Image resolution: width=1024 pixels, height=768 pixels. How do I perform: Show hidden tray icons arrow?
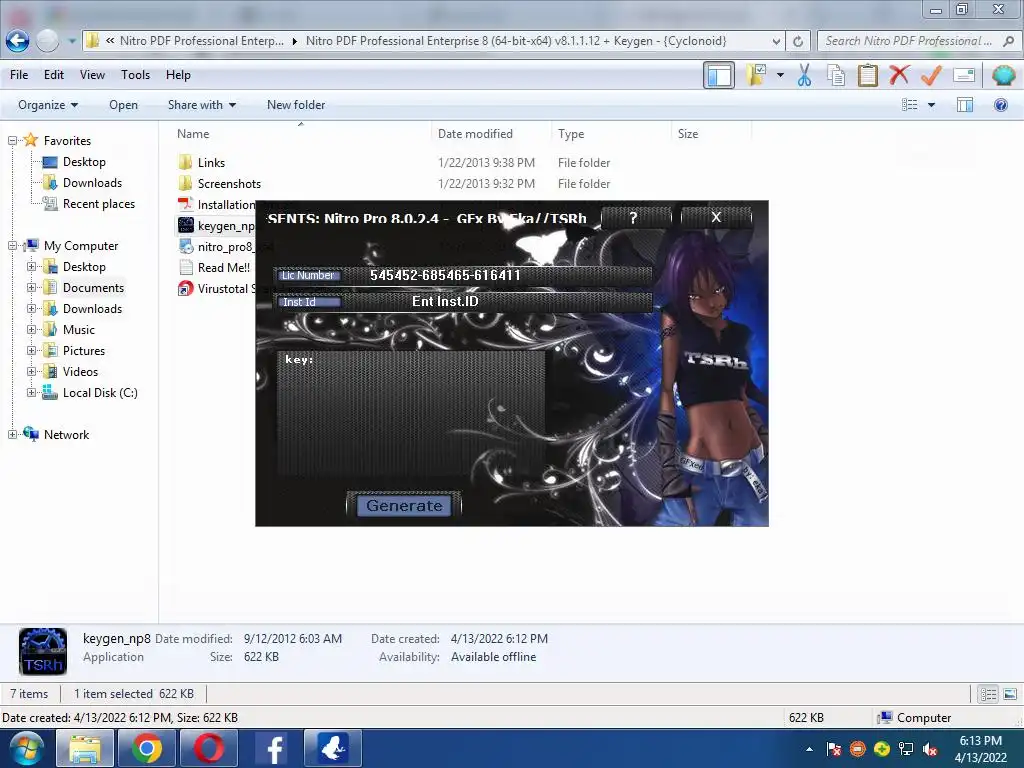[x=810, y=749]
